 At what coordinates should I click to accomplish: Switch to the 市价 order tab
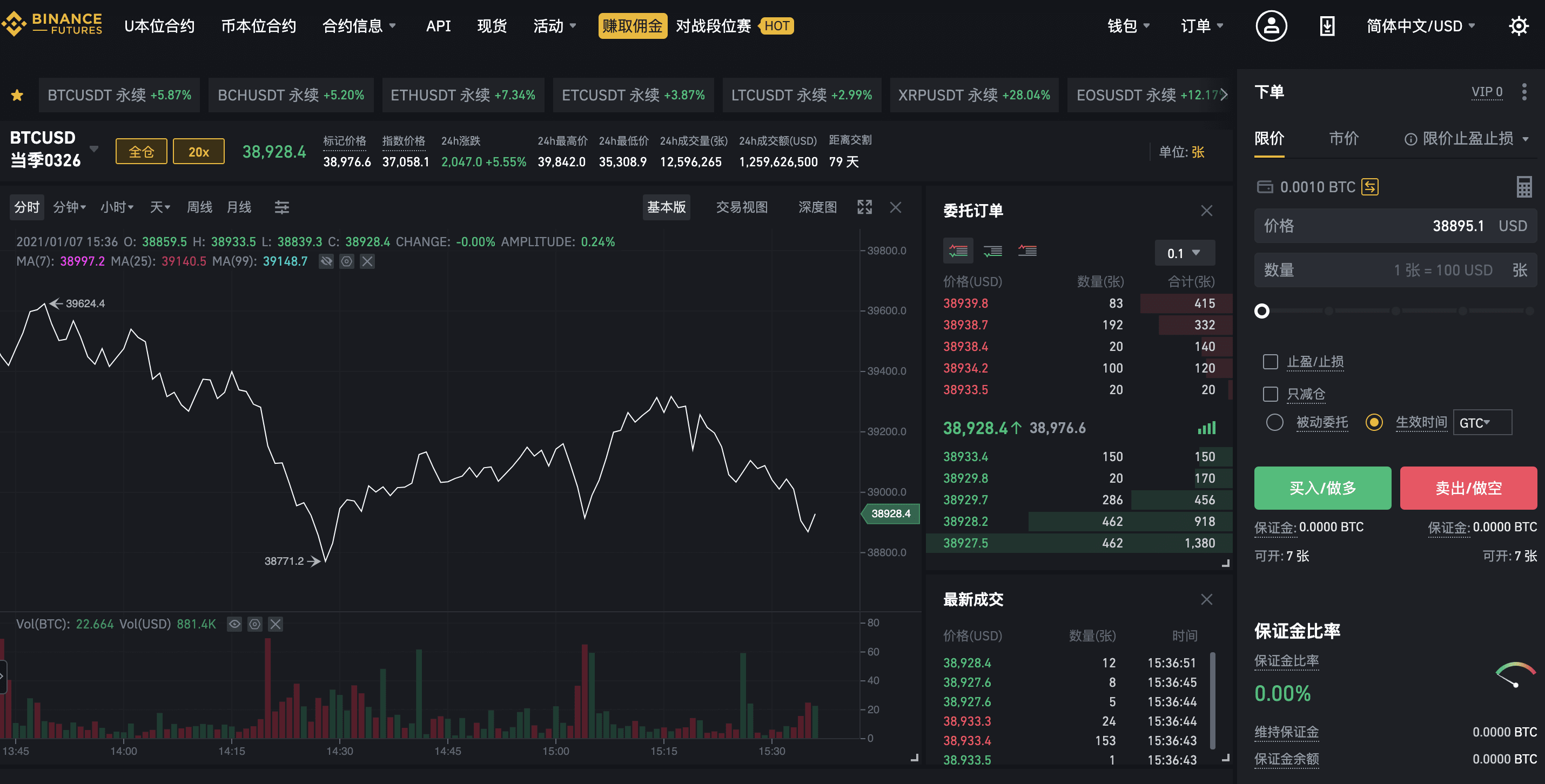(x=1344, y=139)
